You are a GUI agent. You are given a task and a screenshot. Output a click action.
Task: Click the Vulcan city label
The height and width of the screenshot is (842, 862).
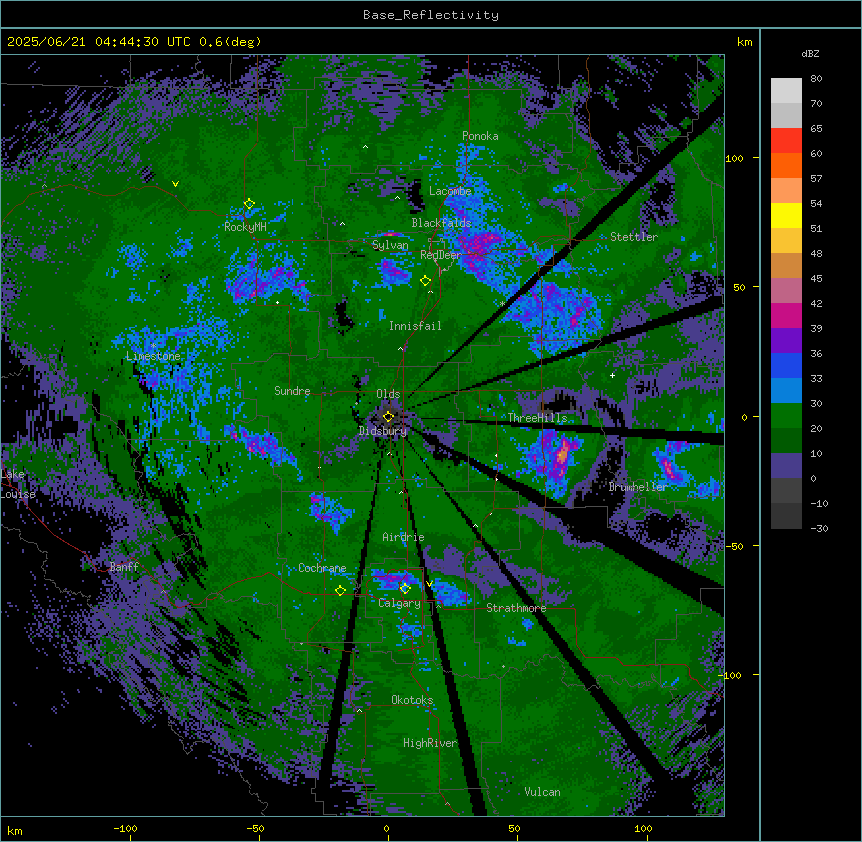tap(543, 792)
